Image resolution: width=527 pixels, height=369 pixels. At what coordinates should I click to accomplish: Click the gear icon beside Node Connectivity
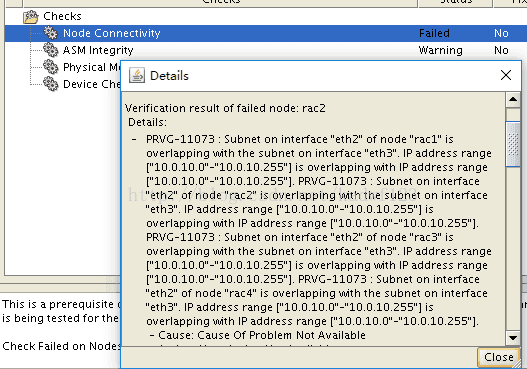(51, 33)
